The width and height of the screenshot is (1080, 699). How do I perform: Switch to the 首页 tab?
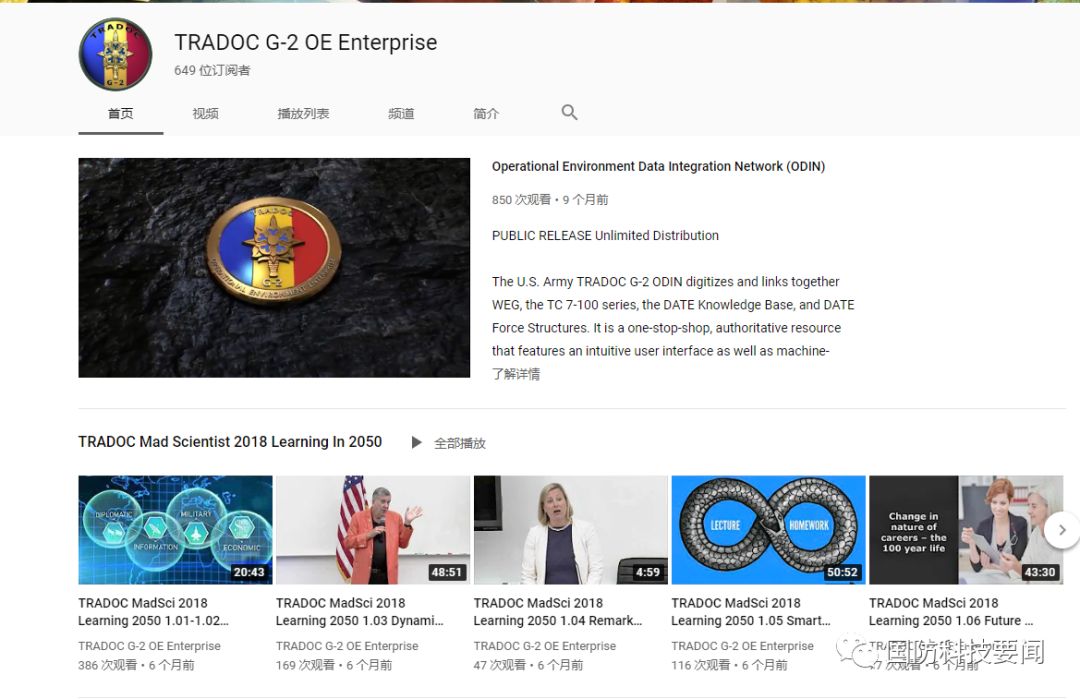coord(121,114)
